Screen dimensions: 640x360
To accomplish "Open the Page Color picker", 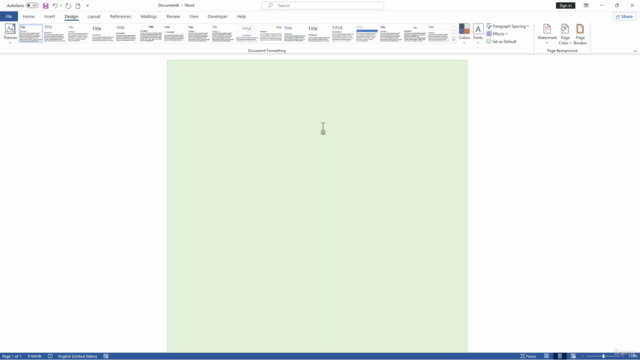I will [x=565, y=33].
